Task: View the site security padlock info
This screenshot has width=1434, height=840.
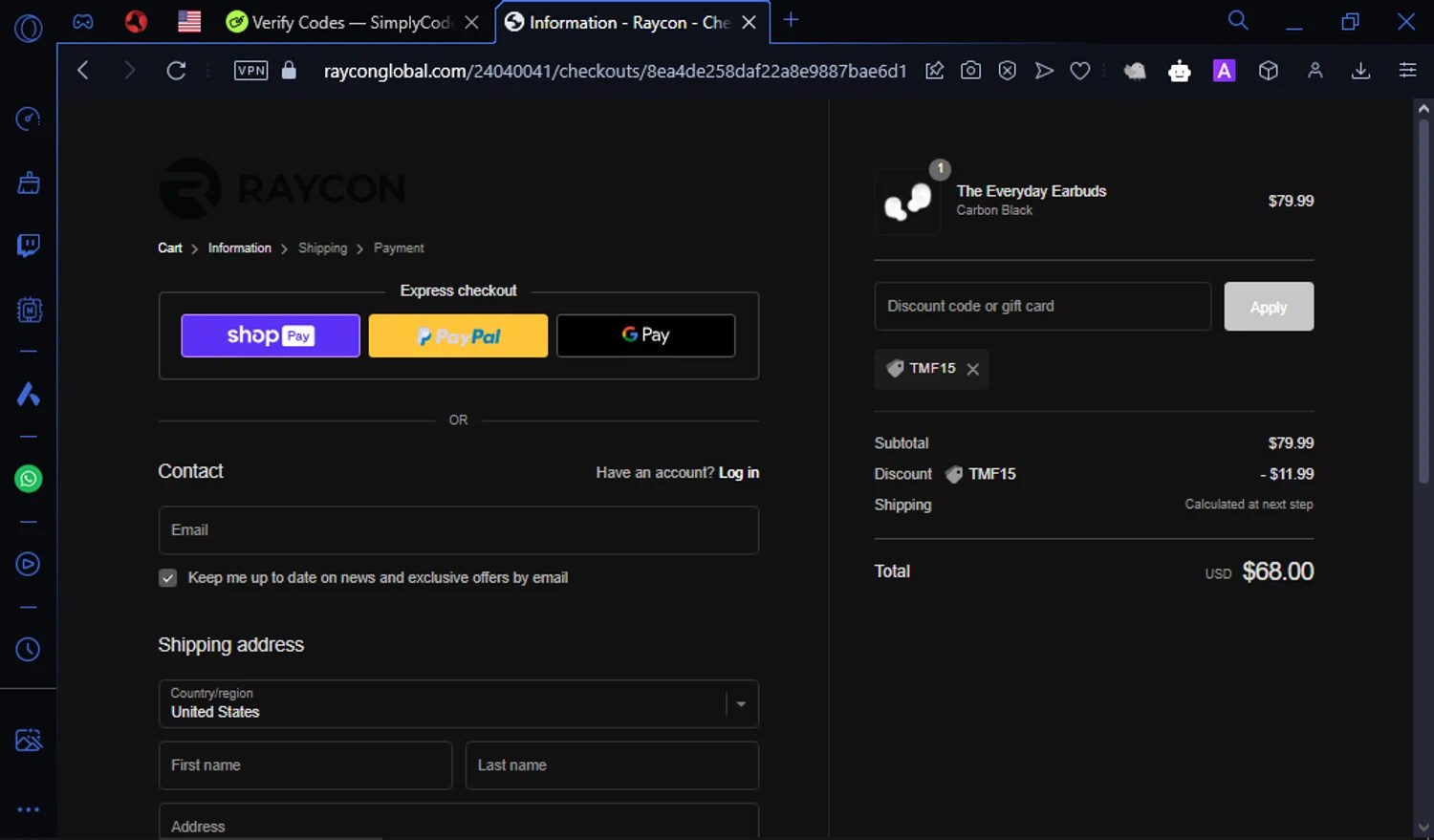Action: click(289, 70)
